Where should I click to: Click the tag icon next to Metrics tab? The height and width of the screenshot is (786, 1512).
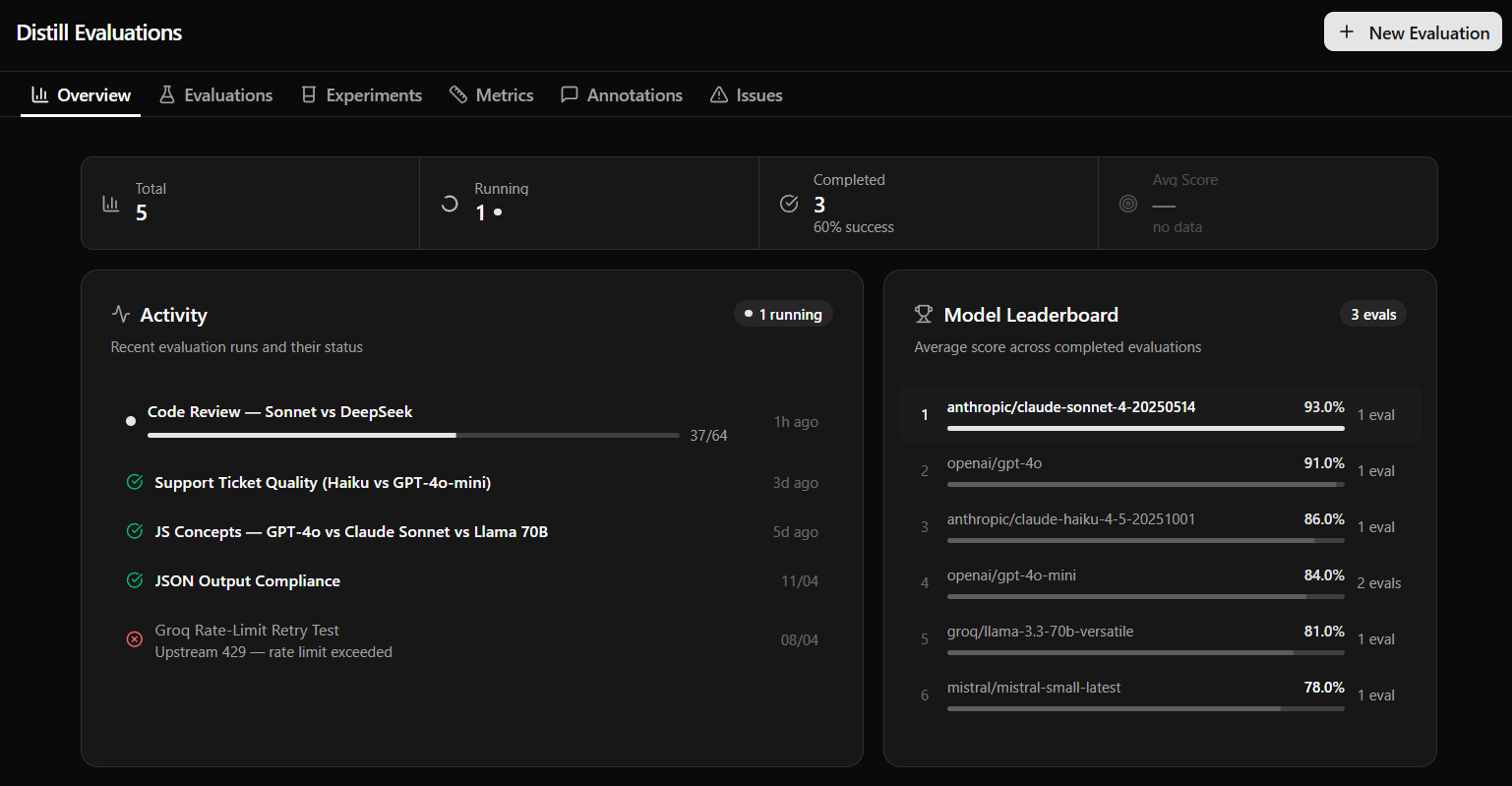[x=458, y=94]
